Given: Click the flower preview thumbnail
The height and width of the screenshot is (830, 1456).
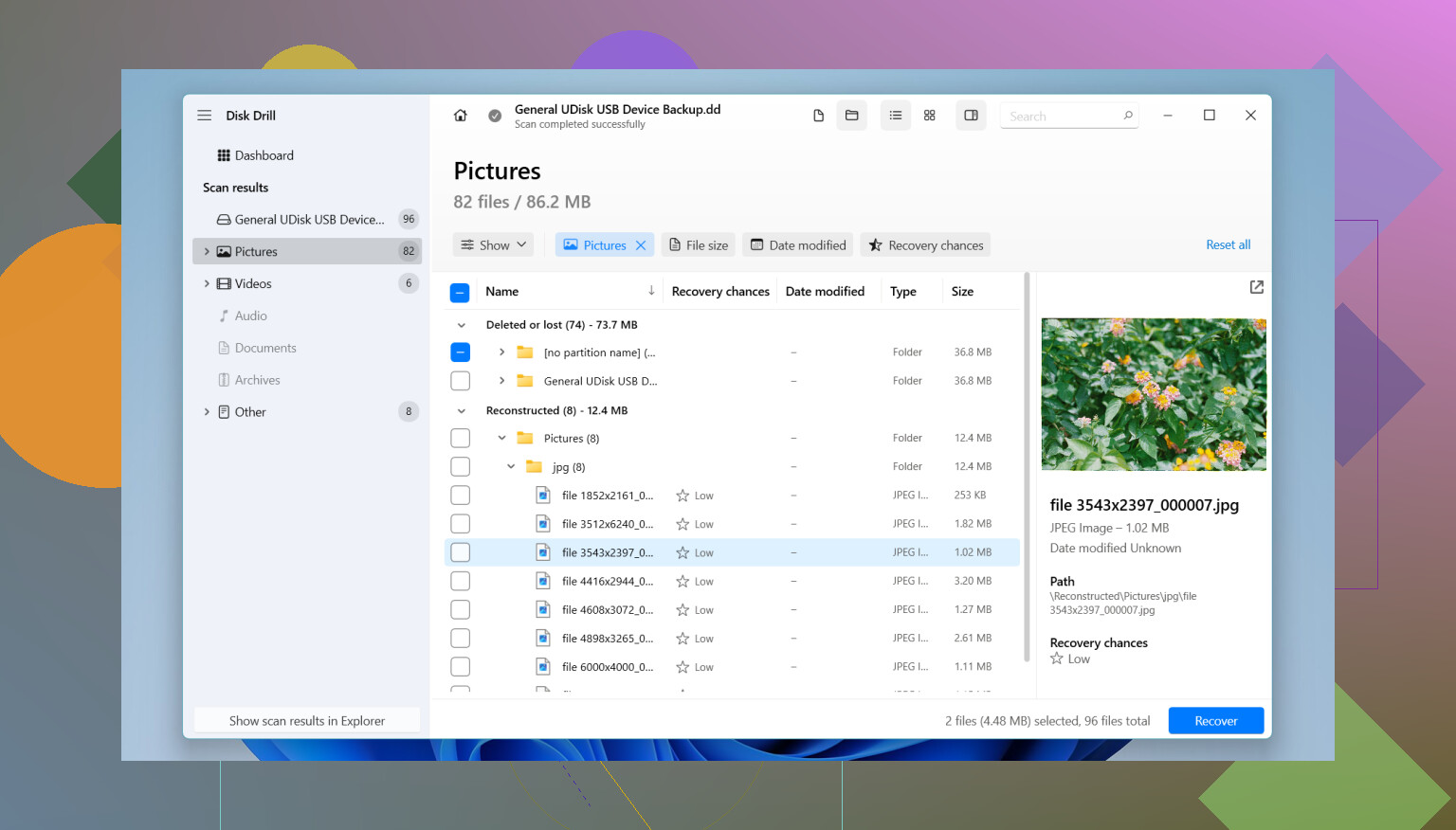Looking at the screenshot, I should 1154,394.
